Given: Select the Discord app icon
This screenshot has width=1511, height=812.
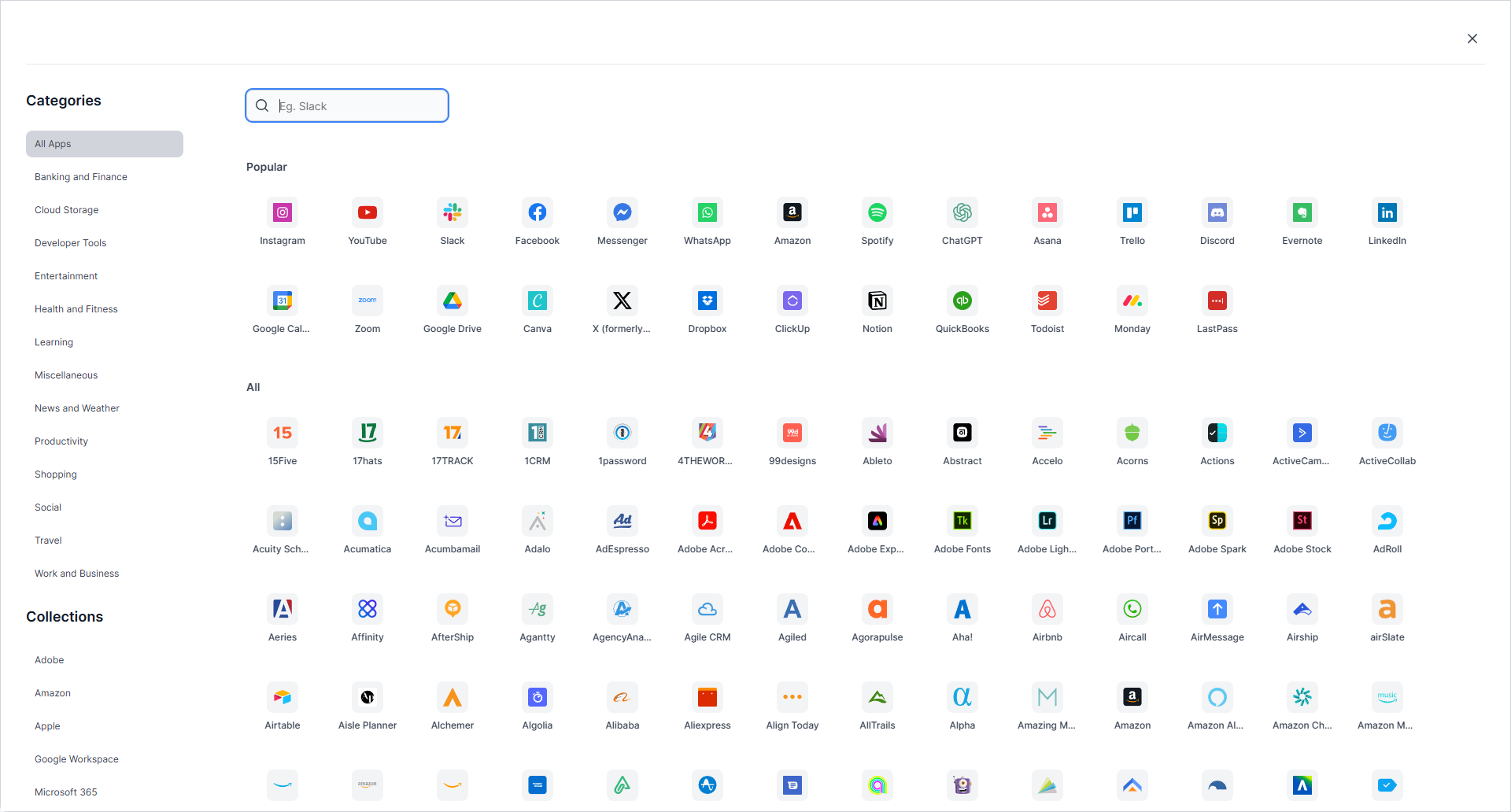Looking at the screenshot, I should click(x=1217, y=212).
